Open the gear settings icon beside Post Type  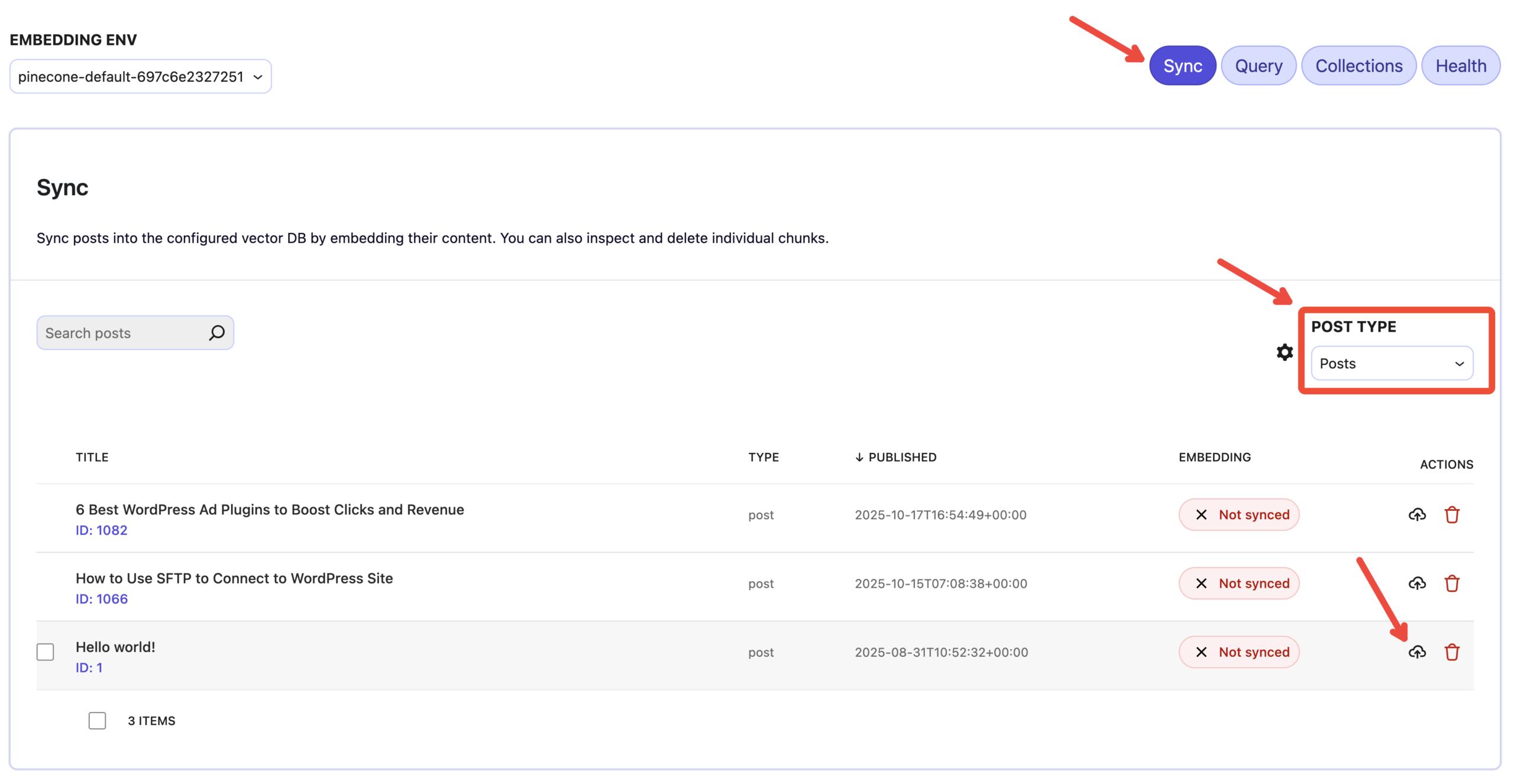1285,352
